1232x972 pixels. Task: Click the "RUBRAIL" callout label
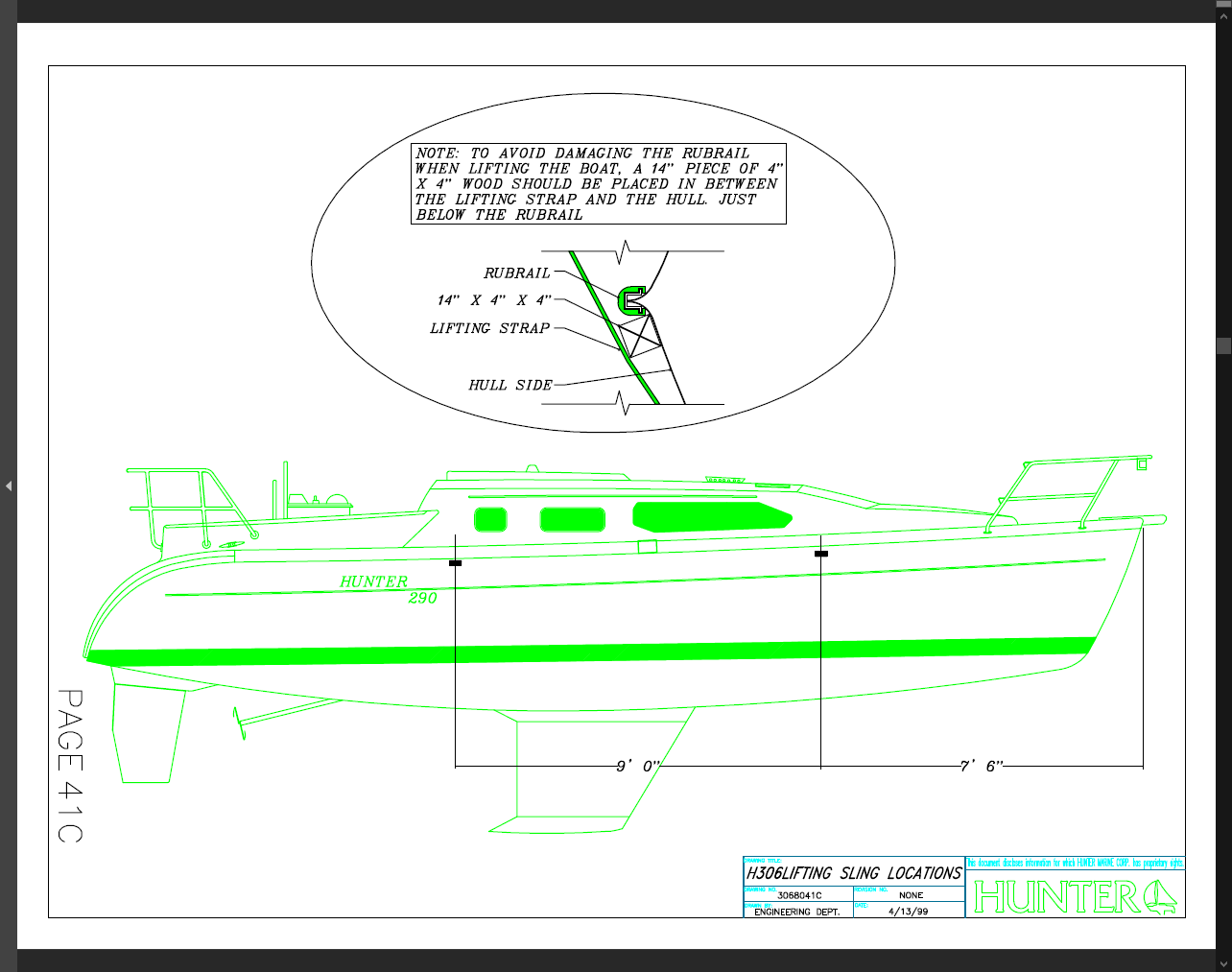pyautogui.click(x=517, y=273)
